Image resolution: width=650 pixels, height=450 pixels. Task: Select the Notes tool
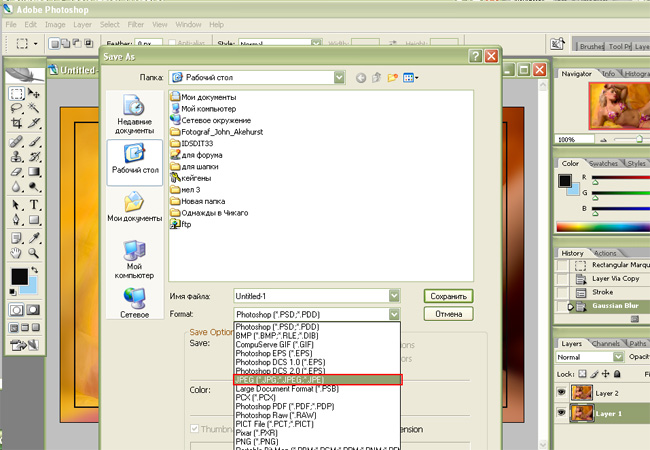[17, 238]
